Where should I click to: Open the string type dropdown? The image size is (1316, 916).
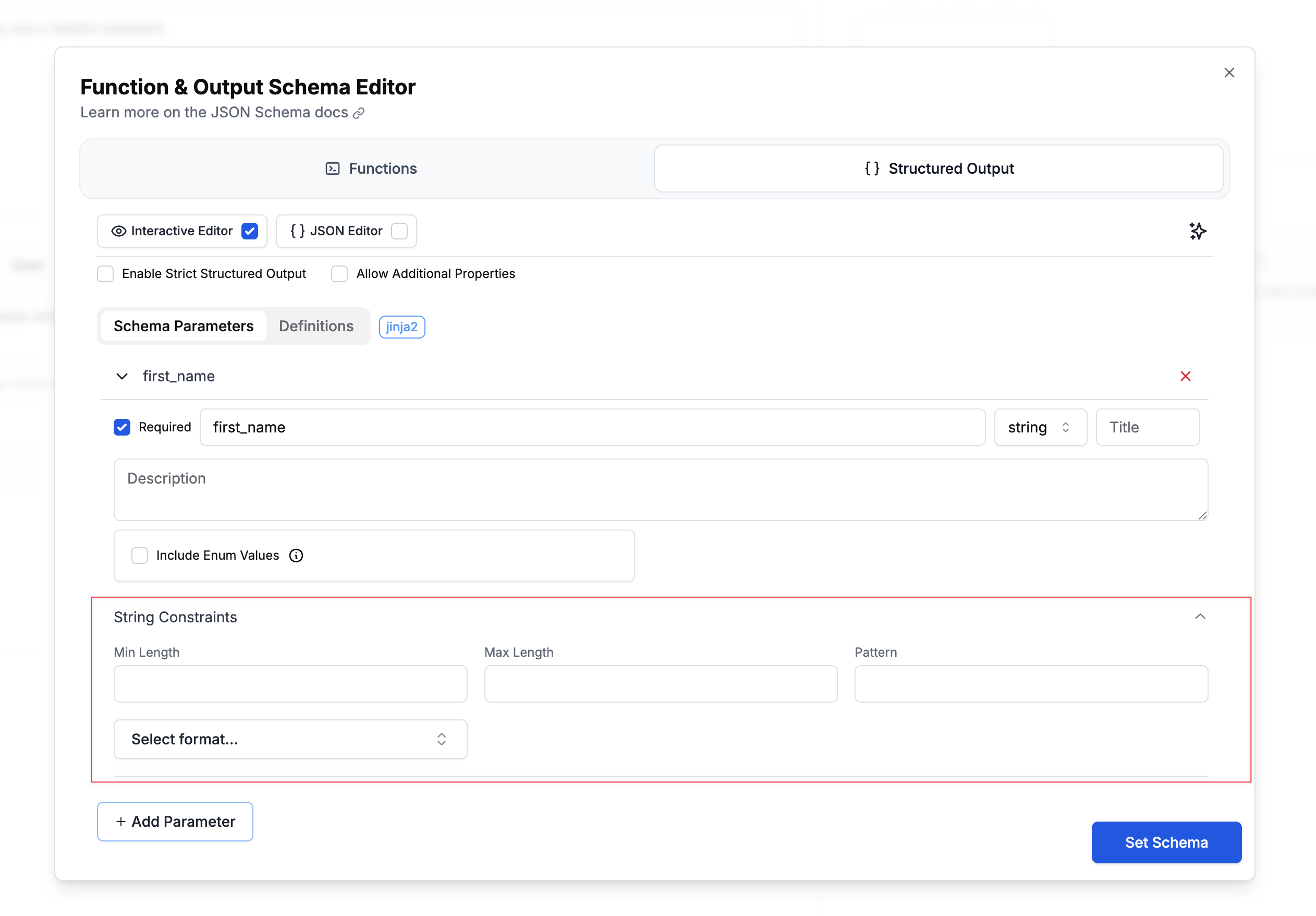[x=1040, y=427]
